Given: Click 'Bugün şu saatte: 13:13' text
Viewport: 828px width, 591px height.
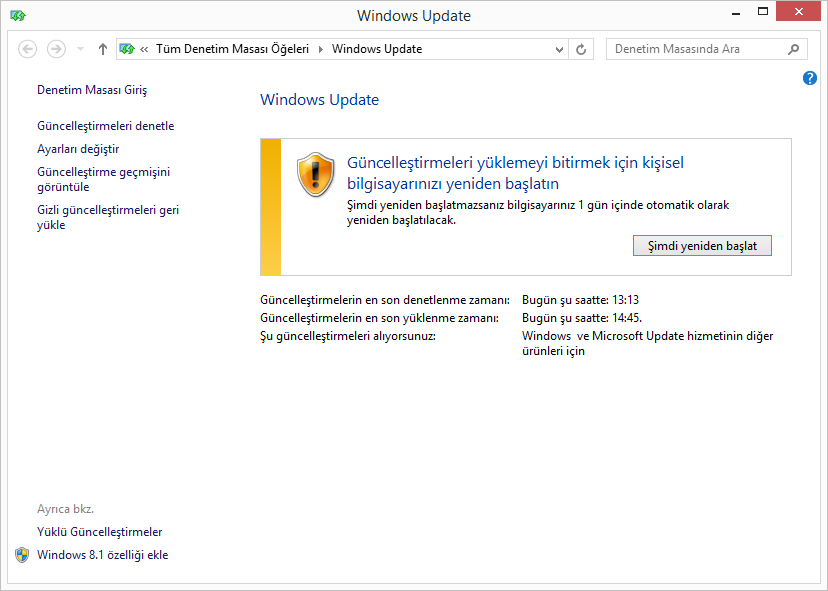Looking at the screenshot, I should (x=580, y=300).
